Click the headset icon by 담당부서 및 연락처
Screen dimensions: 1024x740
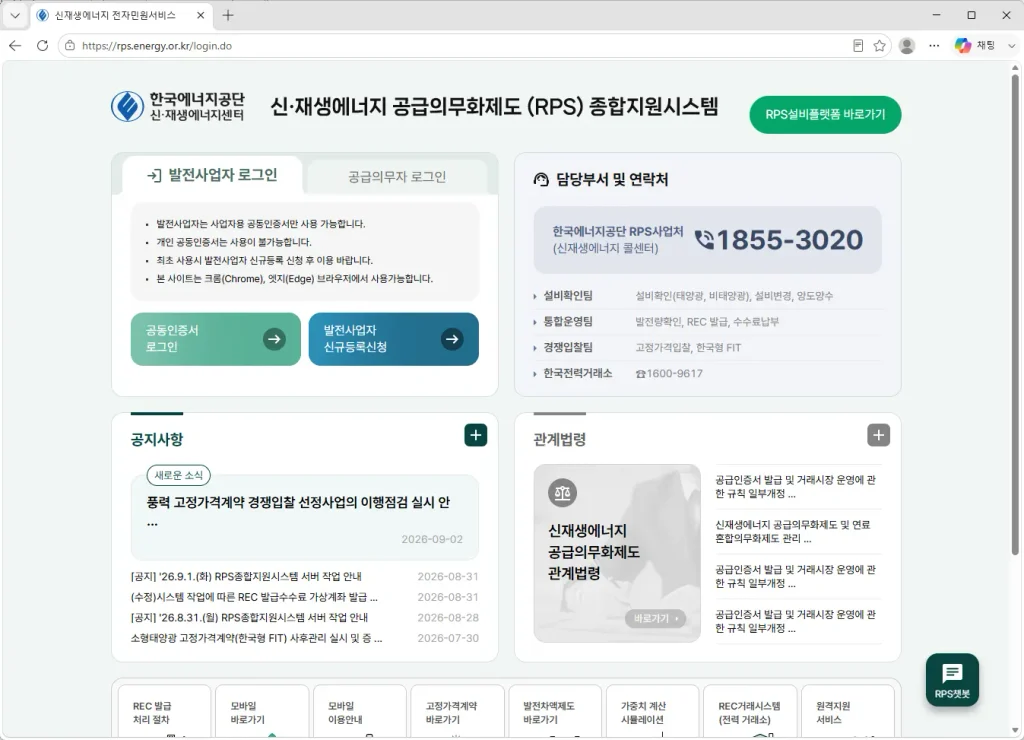[x=541, y=180]
